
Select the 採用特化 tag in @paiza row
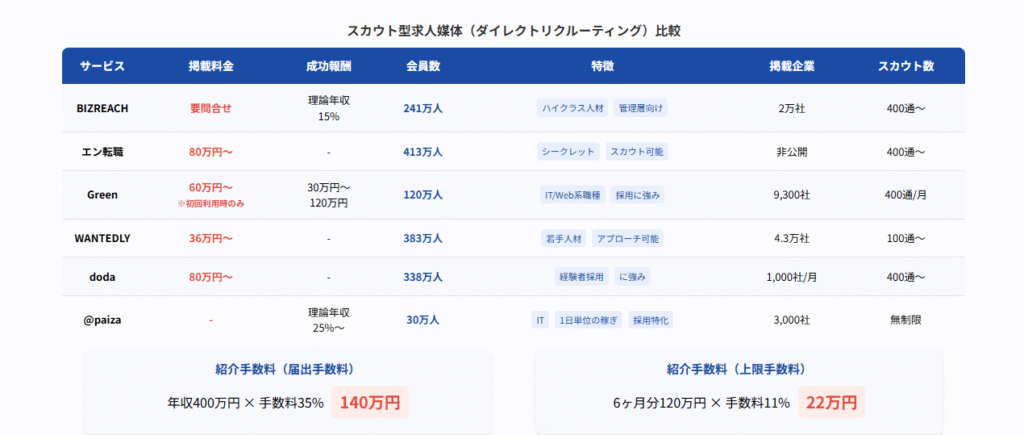tap(651, 320)
